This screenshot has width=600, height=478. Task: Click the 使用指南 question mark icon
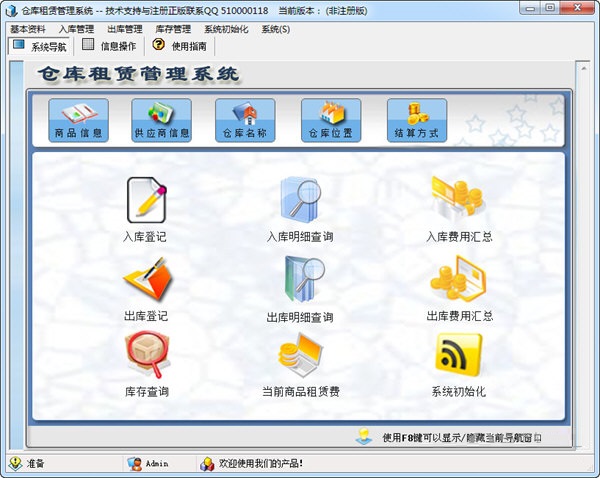click(158, 45)
